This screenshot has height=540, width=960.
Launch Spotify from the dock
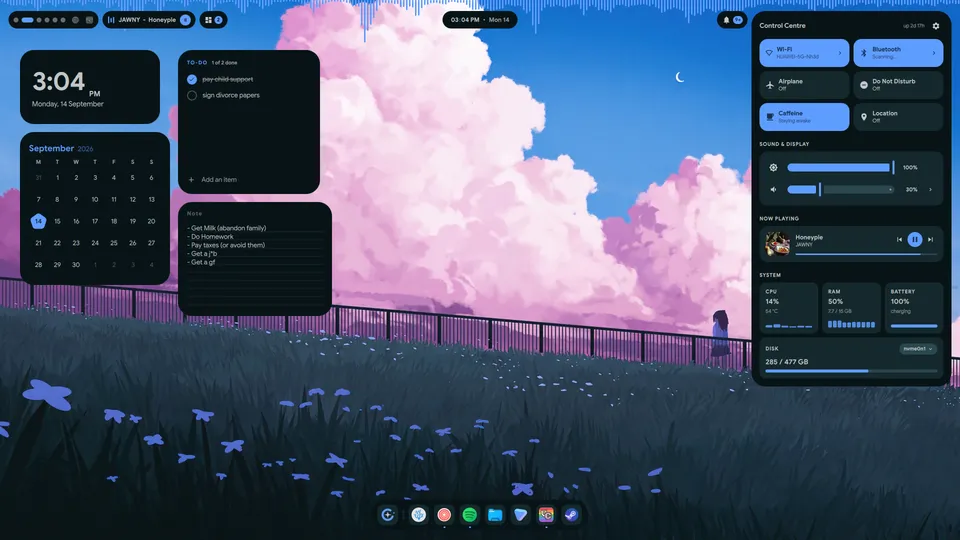pos(470,515)
